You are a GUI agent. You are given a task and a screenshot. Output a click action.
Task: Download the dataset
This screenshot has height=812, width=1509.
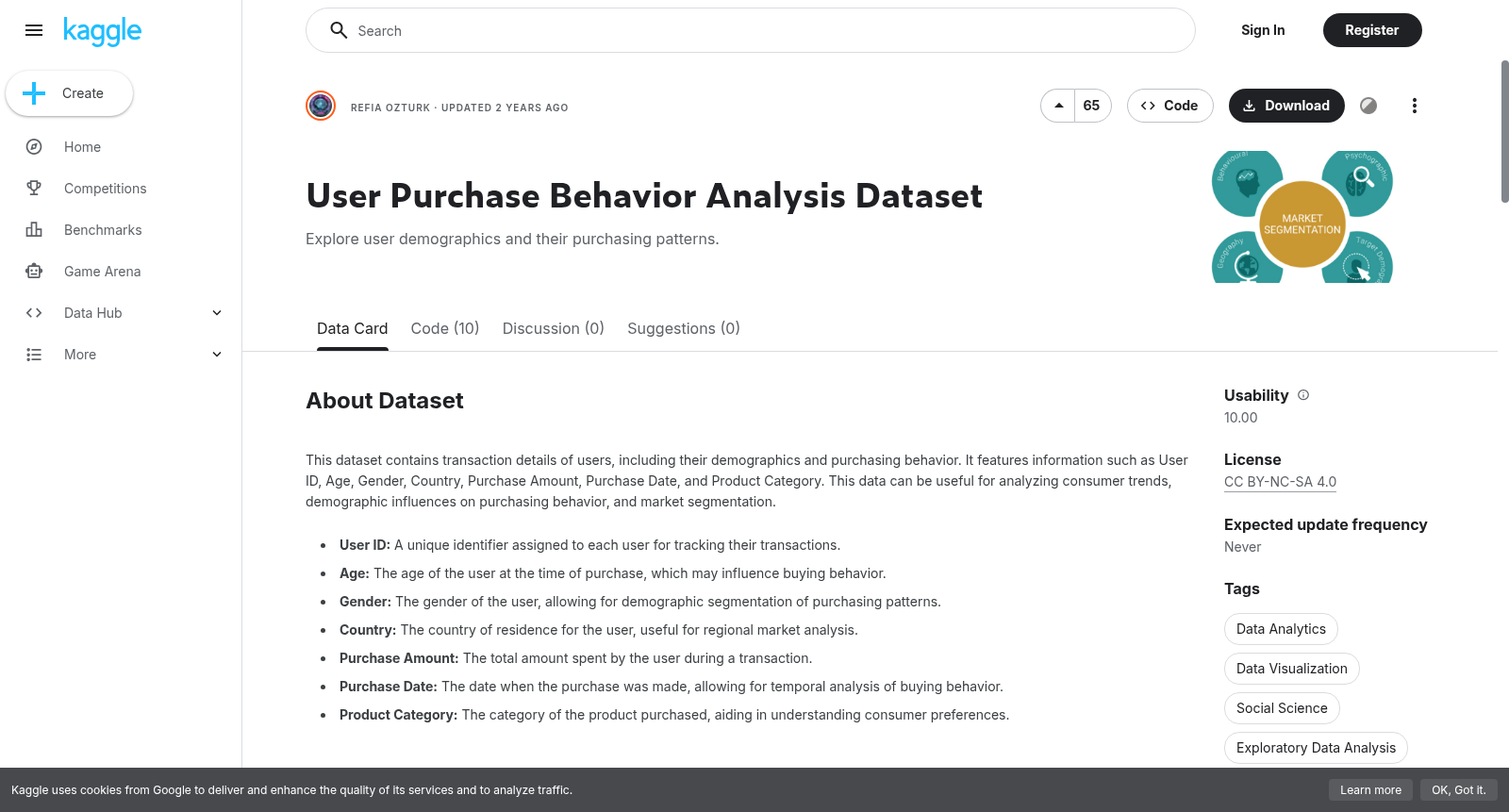pos(1286,106)
